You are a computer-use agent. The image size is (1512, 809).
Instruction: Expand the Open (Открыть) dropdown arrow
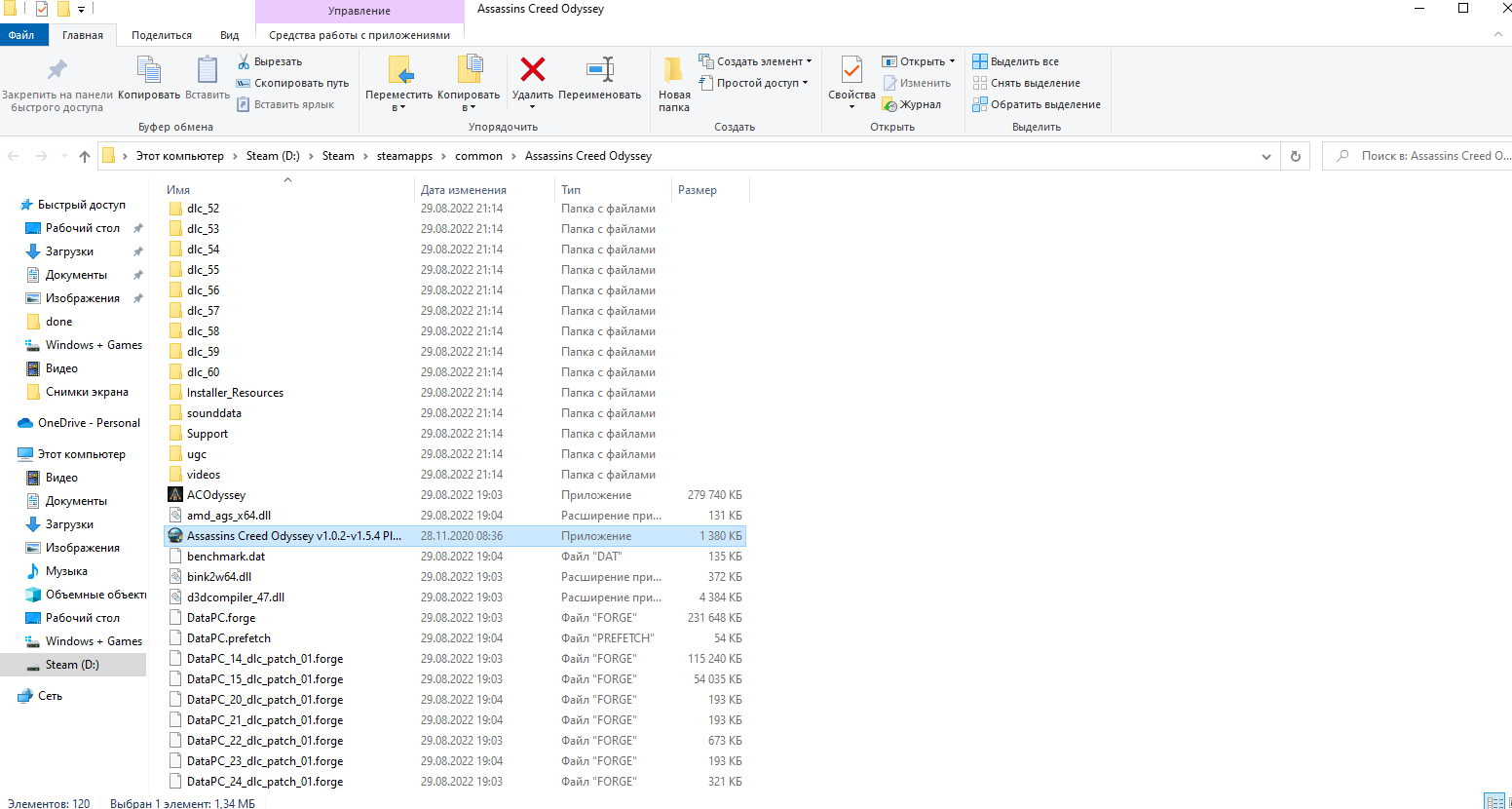pos(952,61)
